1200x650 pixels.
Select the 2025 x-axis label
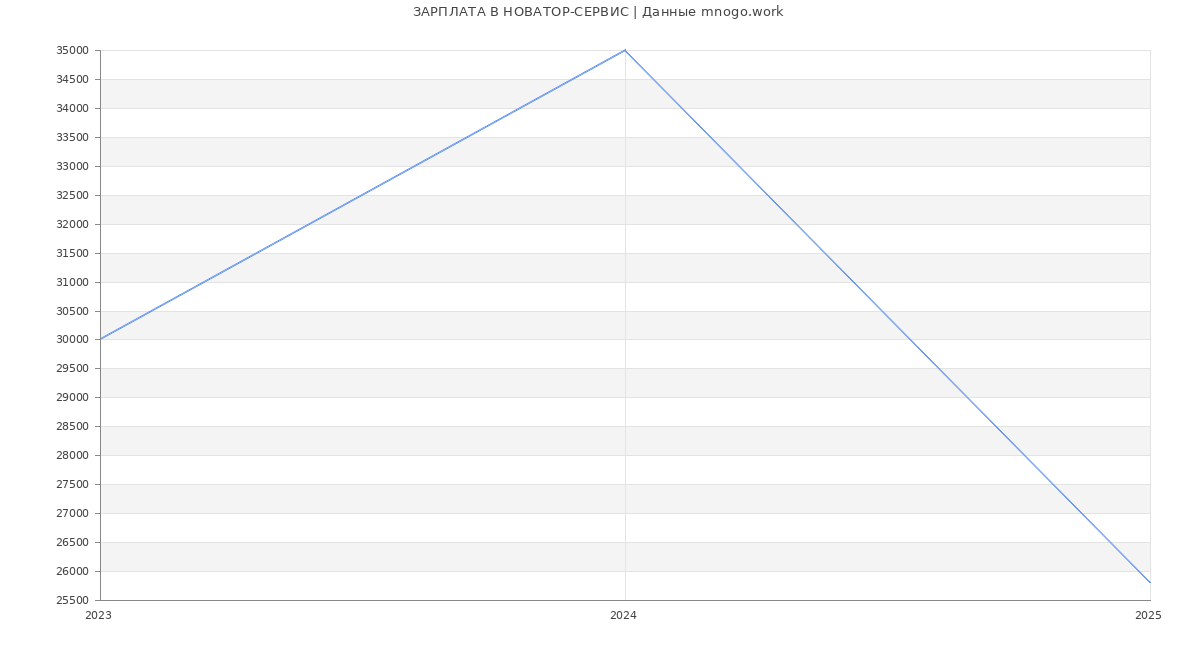click(1148, 615)
